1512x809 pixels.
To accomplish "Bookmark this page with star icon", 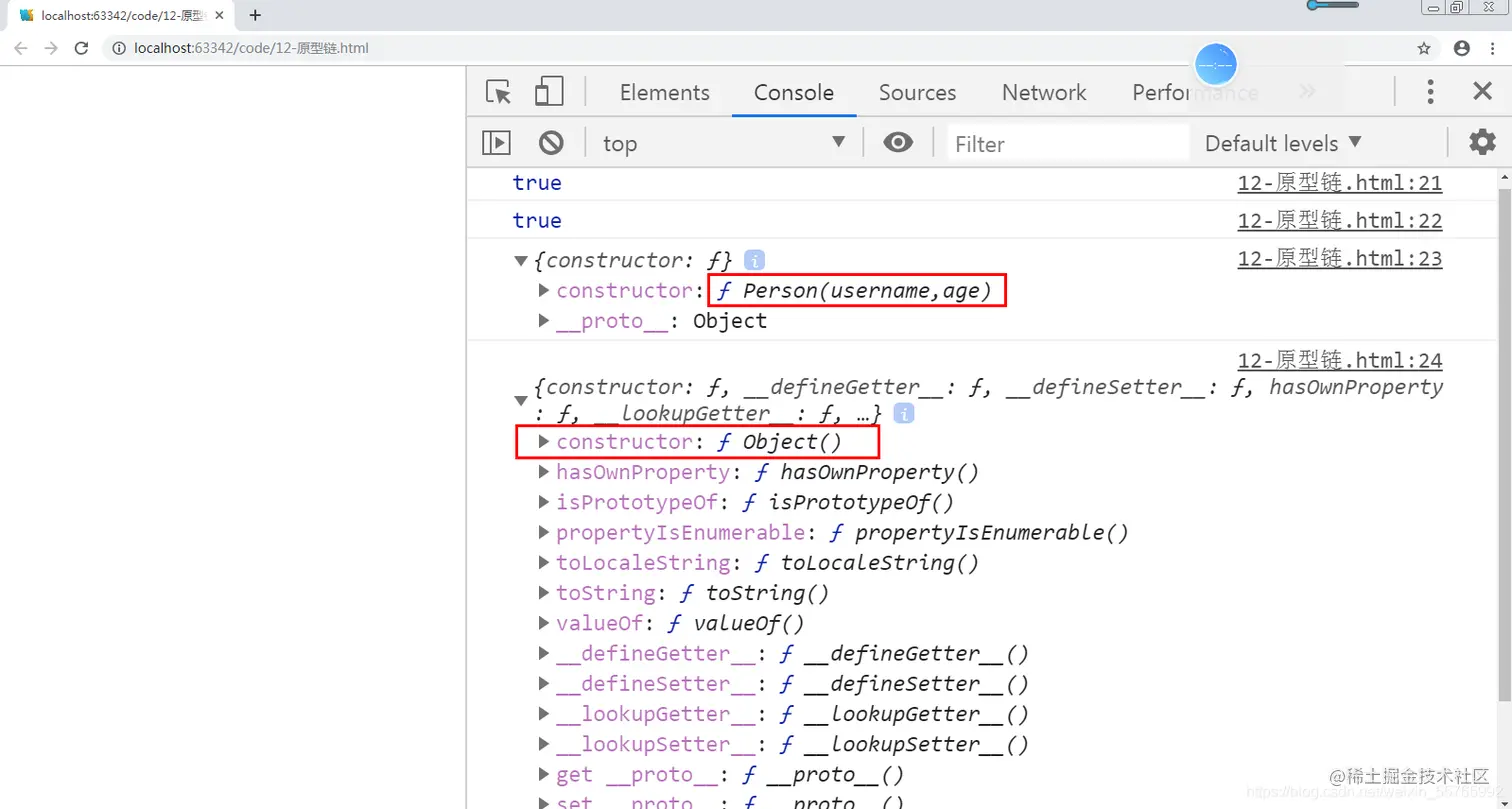I will point(1424,48).
